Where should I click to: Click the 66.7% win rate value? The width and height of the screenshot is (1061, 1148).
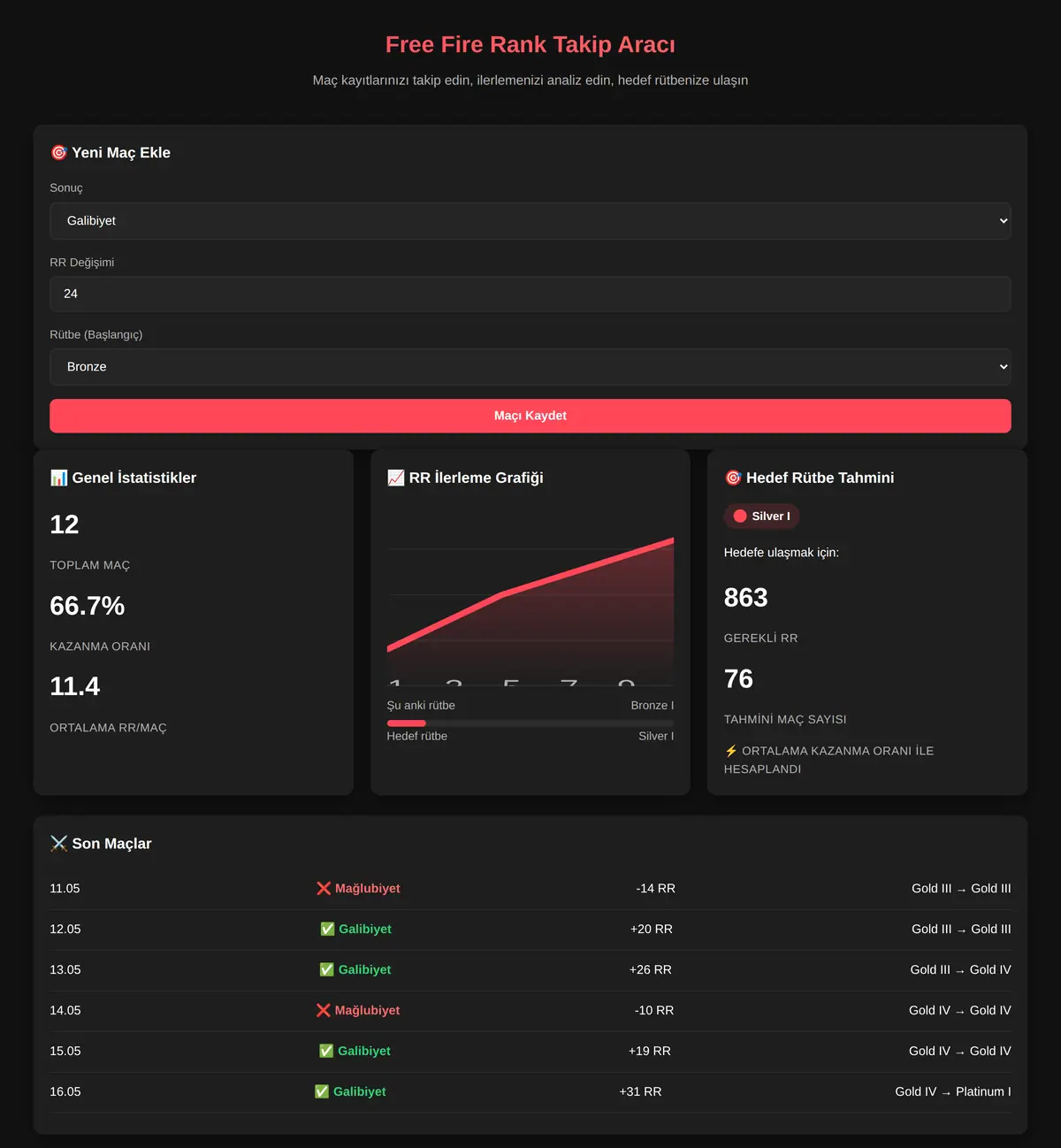tap(88, 606)
